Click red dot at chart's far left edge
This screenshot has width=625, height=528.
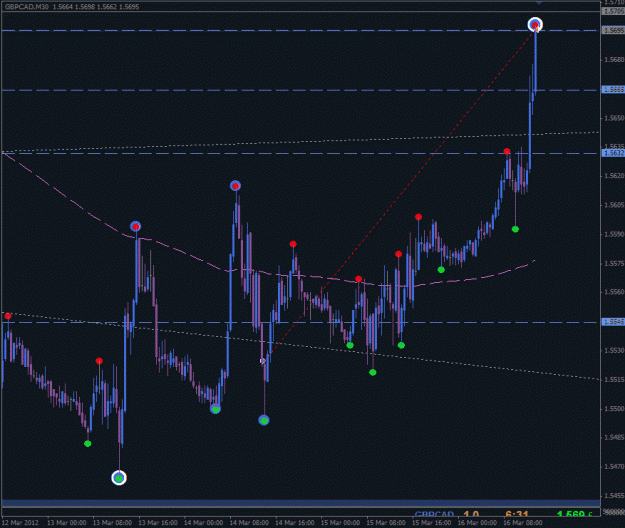[x=8, y=316]
